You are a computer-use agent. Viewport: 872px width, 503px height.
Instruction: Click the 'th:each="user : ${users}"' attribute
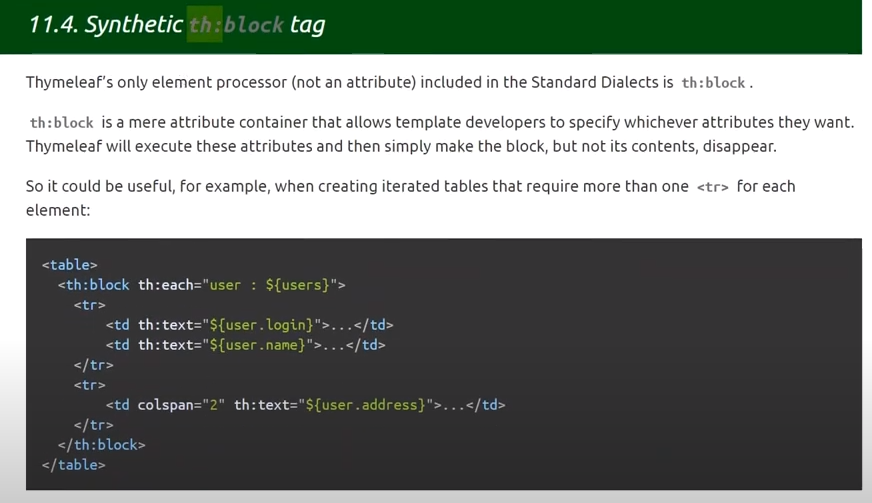tap(237, 285)
